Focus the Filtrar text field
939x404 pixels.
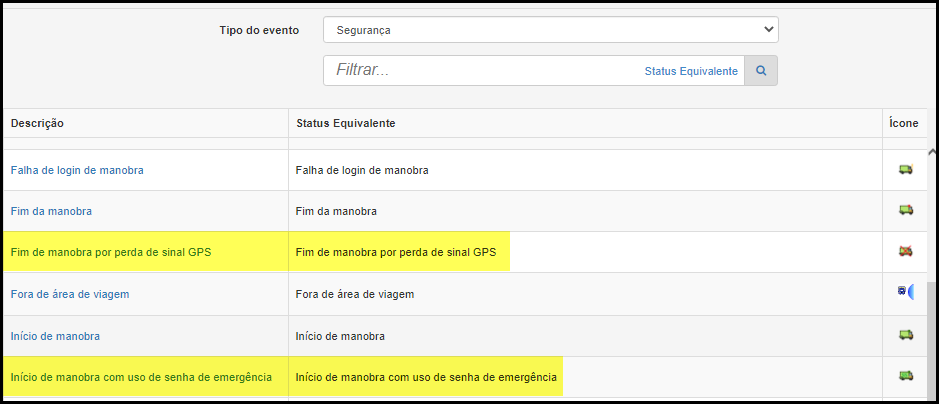[482, 71]
